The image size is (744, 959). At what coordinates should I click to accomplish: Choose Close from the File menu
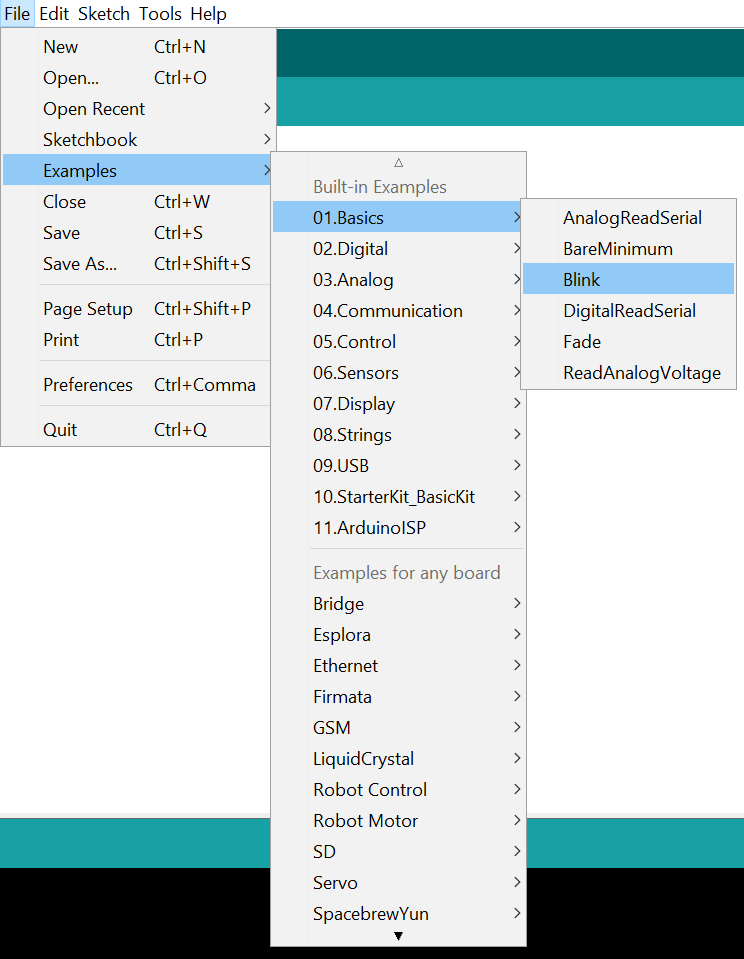coord(137,201)
